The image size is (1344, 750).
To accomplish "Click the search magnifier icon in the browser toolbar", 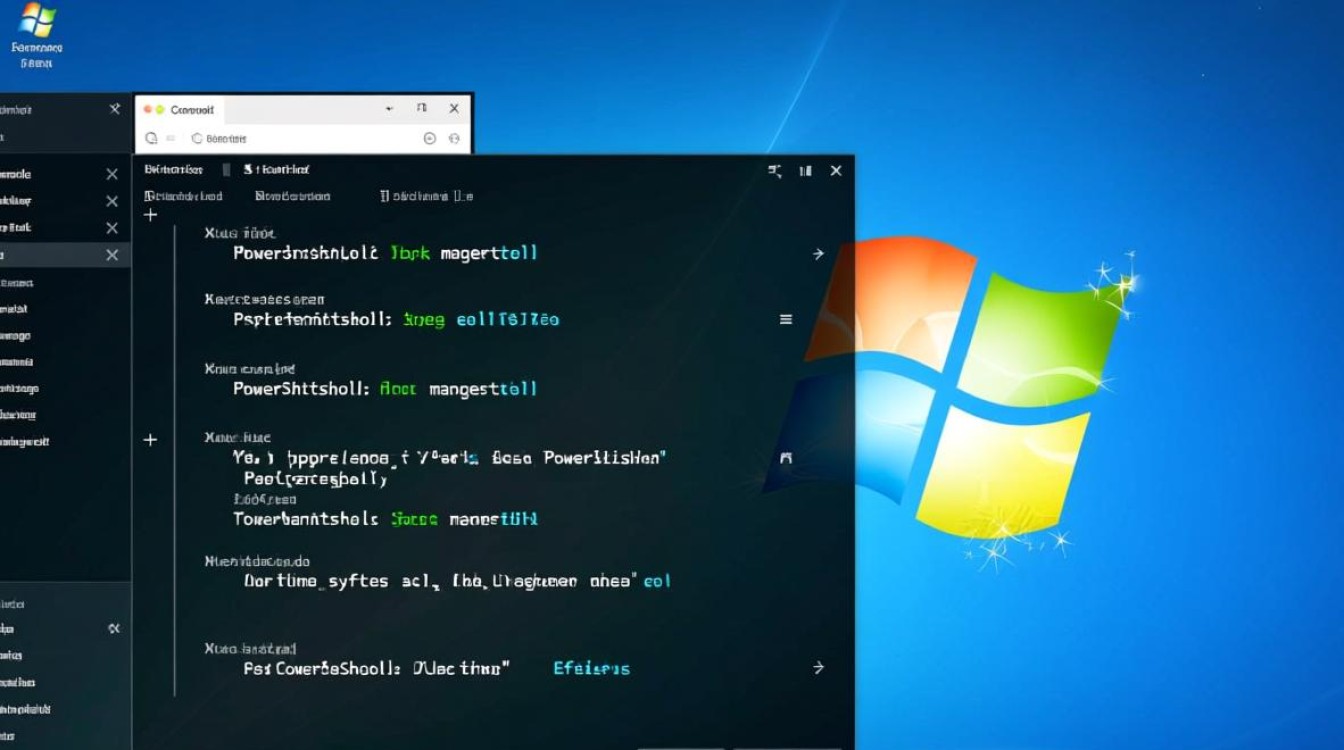I will click(152, 137).
